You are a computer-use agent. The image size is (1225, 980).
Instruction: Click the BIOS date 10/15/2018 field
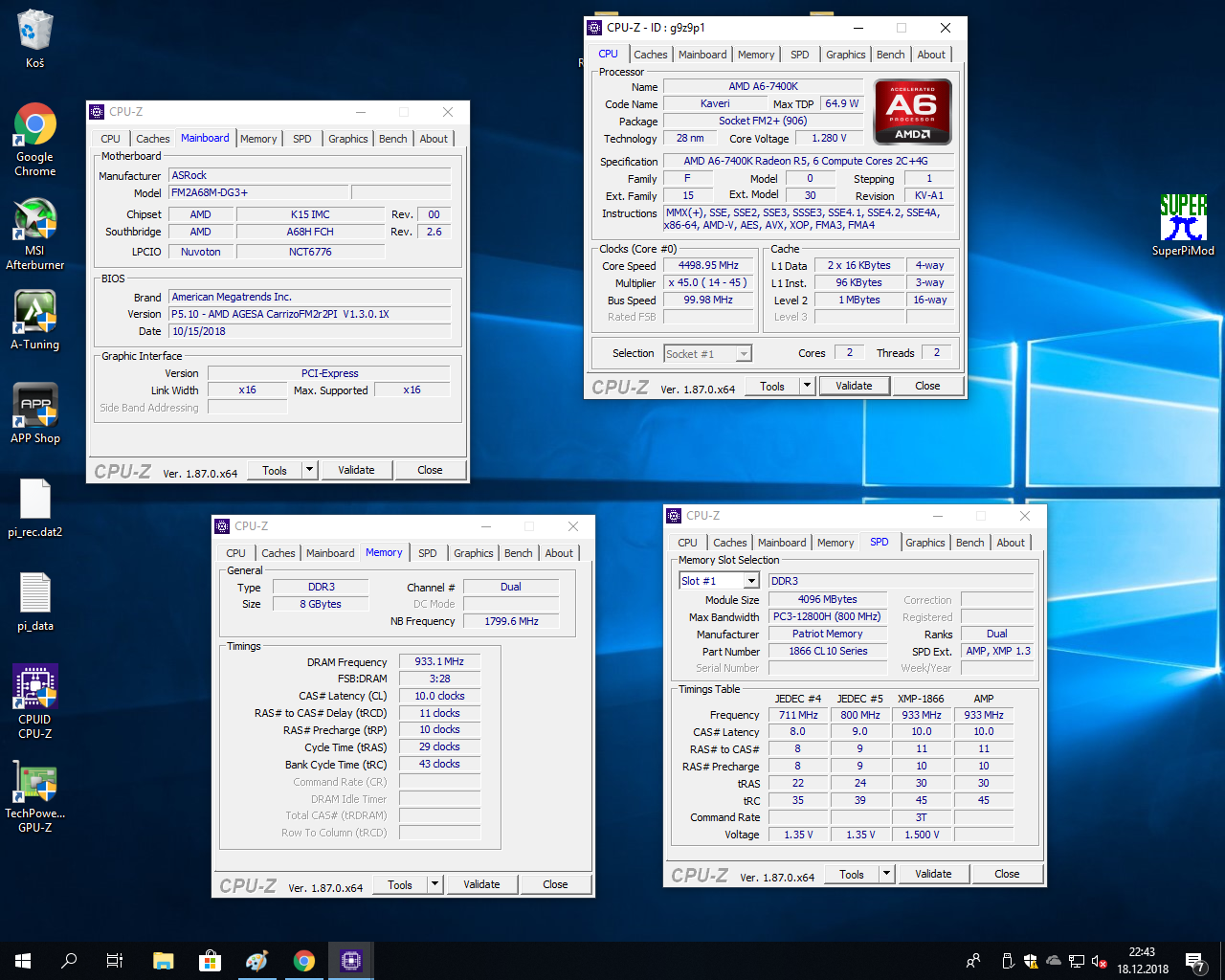point(309,331)
